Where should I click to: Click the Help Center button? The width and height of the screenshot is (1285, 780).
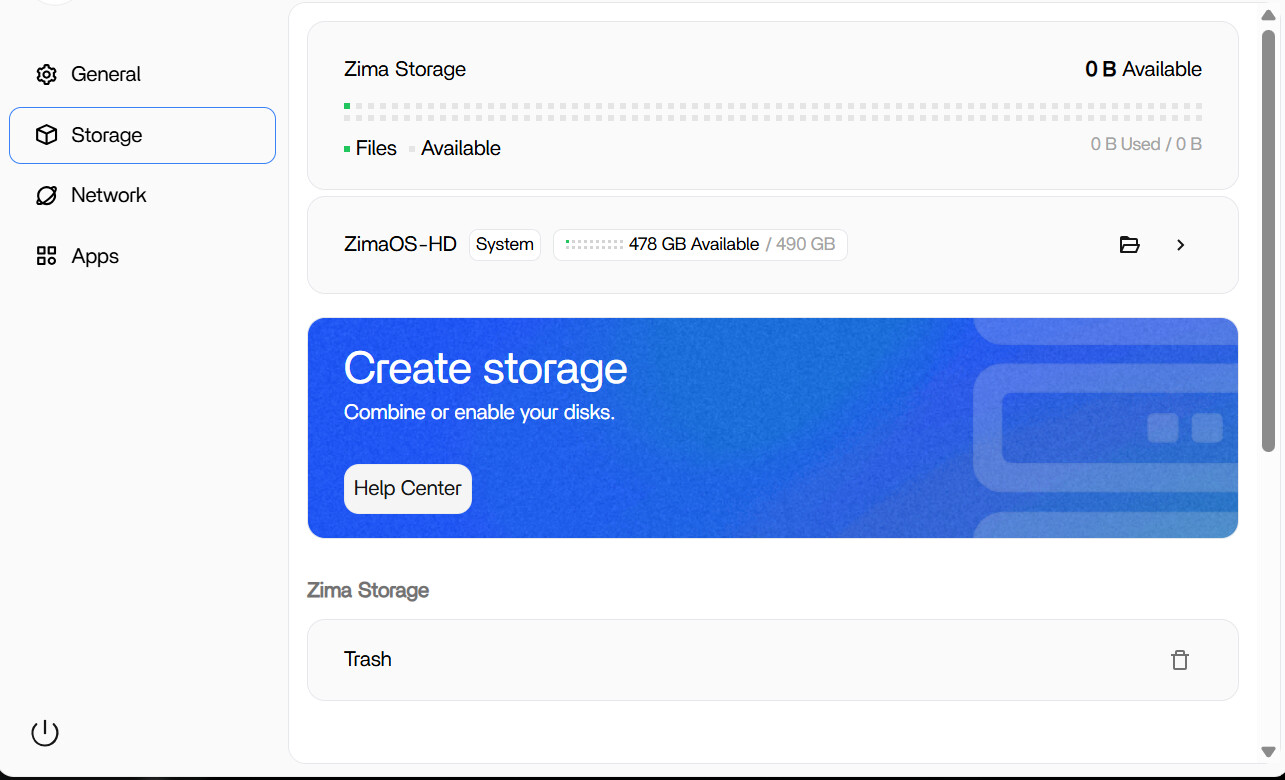tap(408, 489)
